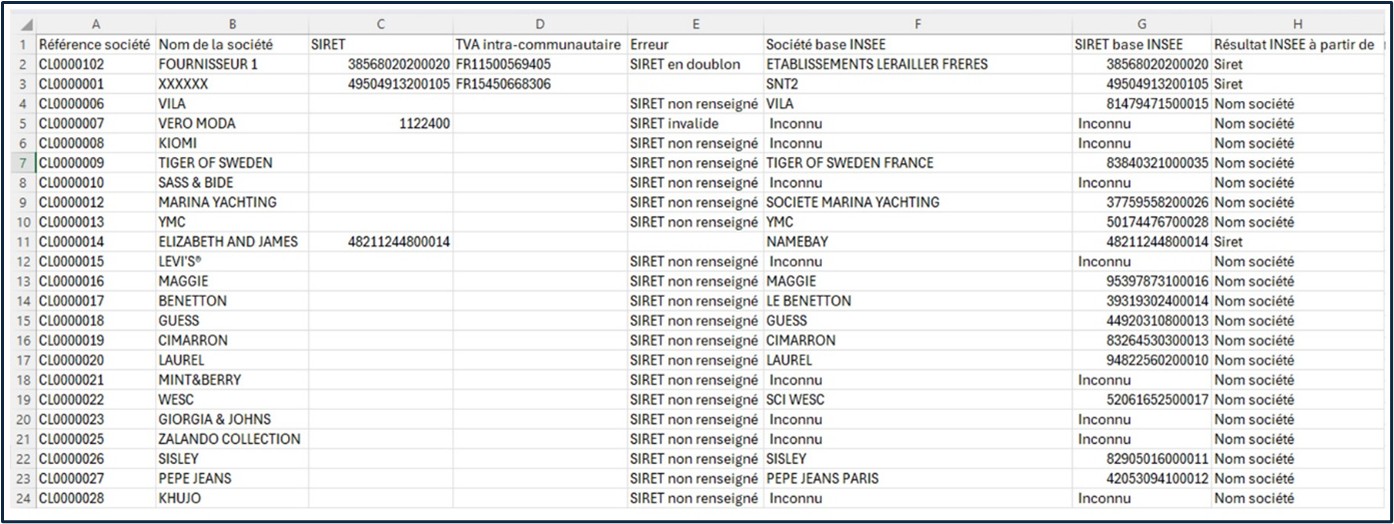The height and width of the screenshot is (524, 1394).
Task: Select cell containing FOURNISSEUR 1
Action: (x=232, y=64)
